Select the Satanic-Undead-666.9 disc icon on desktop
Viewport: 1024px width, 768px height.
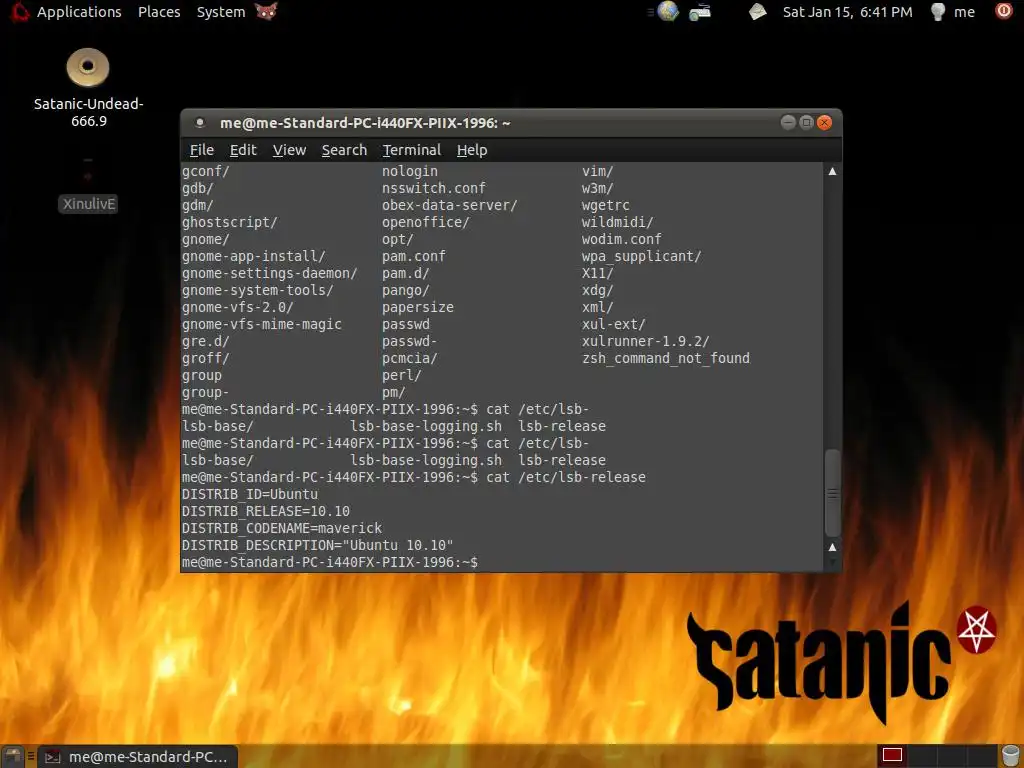pyautogui.click(x=88, y=68)
